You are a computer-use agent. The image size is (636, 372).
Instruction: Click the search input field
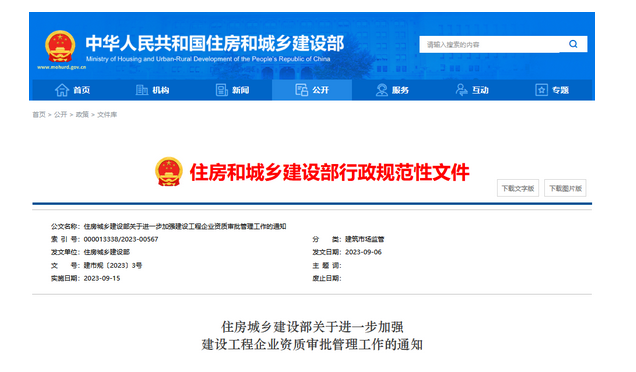pyautogui.click(x=490, y=44)
